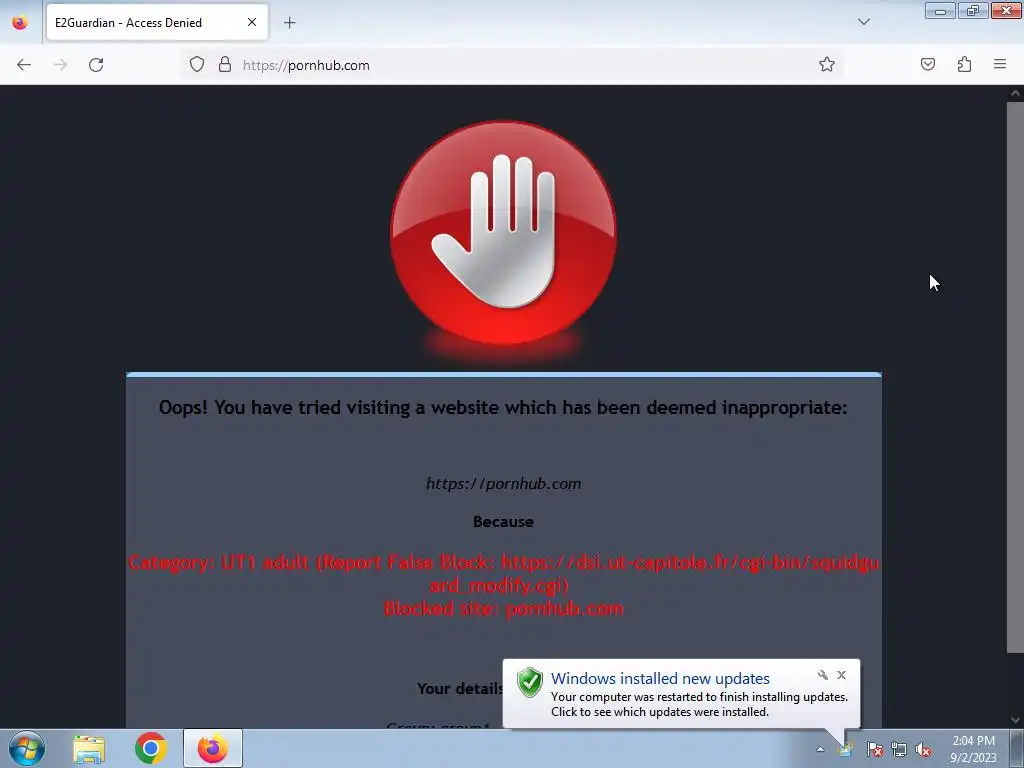This screenshot has height=768, width=1024.
Task: Click the red Category UT1 adult reason text
Action: click(503, 573)
